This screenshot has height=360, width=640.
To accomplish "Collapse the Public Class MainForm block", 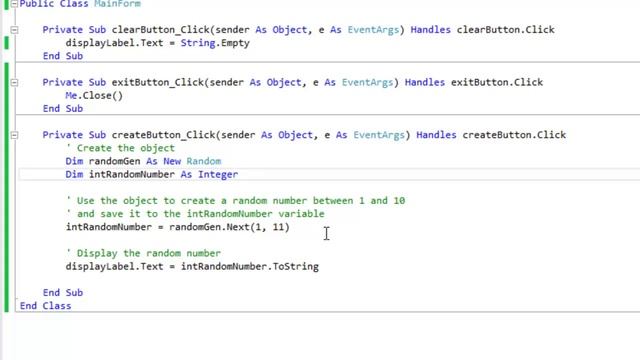I will point(14,4).
